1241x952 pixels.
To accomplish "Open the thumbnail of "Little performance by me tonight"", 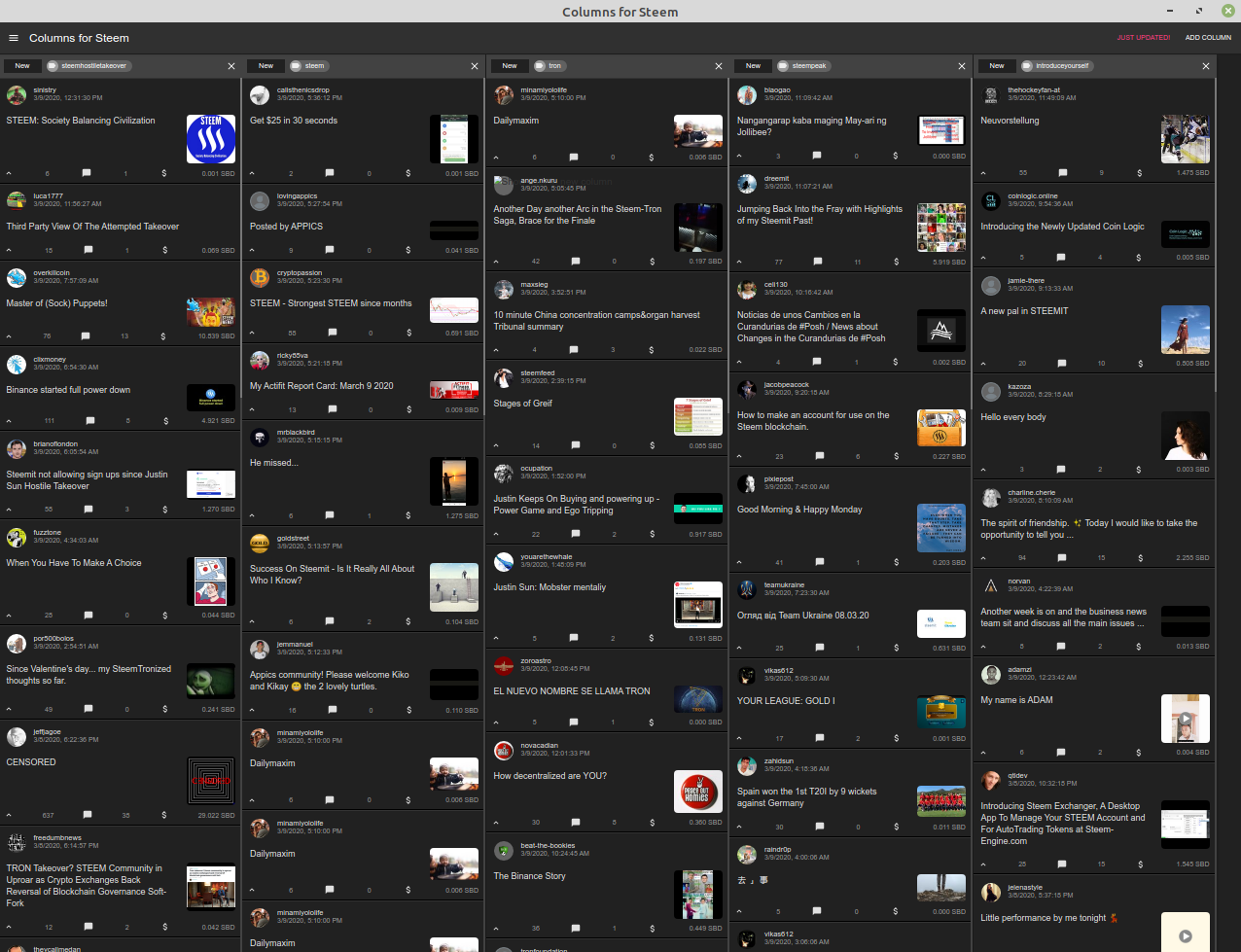I will pos(1186,932).
